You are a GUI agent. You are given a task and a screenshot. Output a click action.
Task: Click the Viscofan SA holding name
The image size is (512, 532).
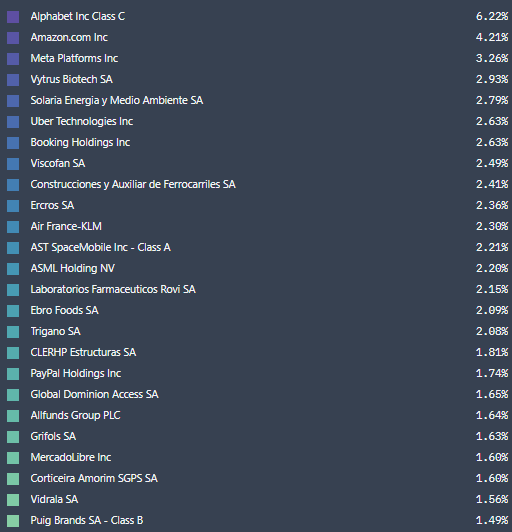pos(58,163)
